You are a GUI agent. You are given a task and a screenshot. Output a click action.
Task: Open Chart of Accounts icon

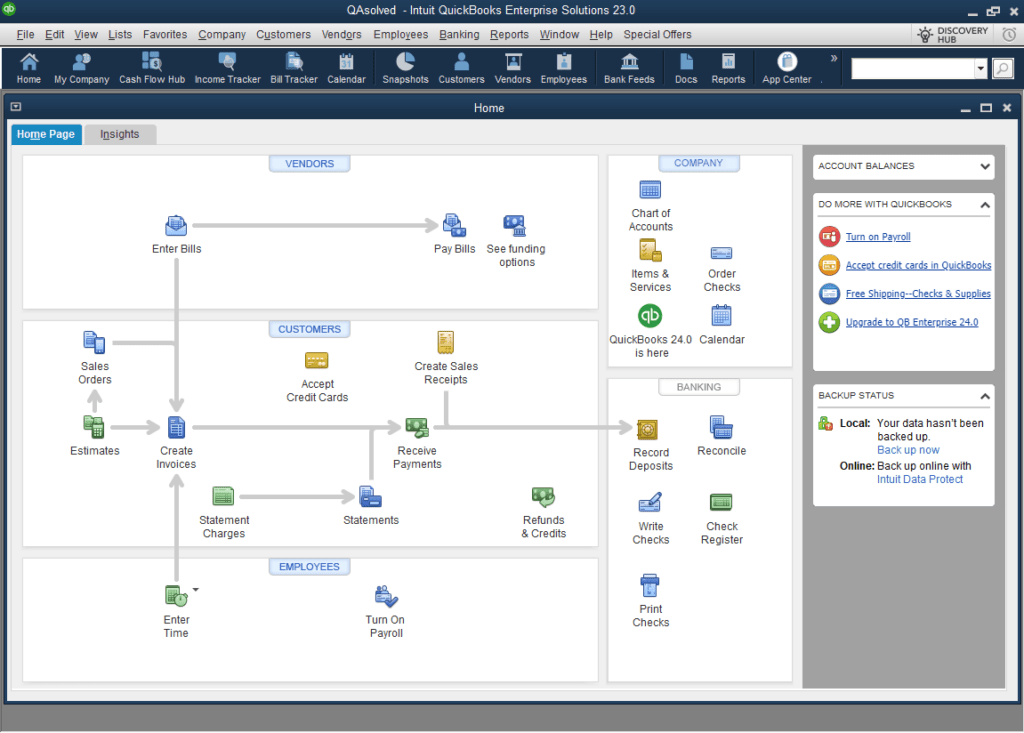click(x=650, y=189)
